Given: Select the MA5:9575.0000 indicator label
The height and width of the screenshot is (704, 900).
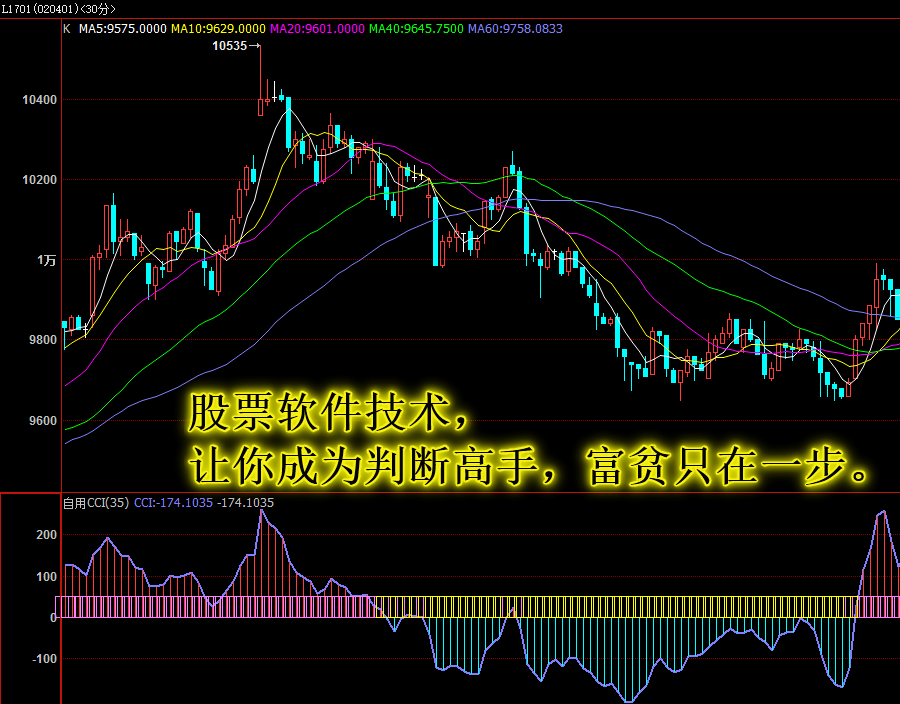Looking at the screenshot, I should click(x=122, y=29).
